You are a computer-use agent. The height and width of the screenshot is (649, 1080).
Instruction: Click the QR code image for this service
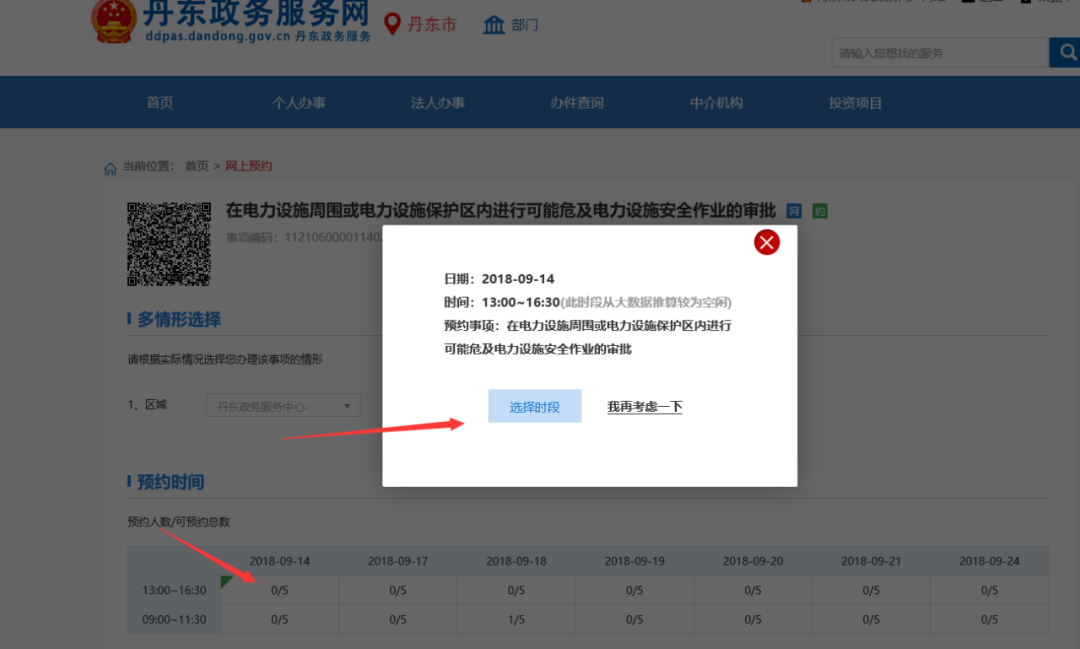(168, 243)
